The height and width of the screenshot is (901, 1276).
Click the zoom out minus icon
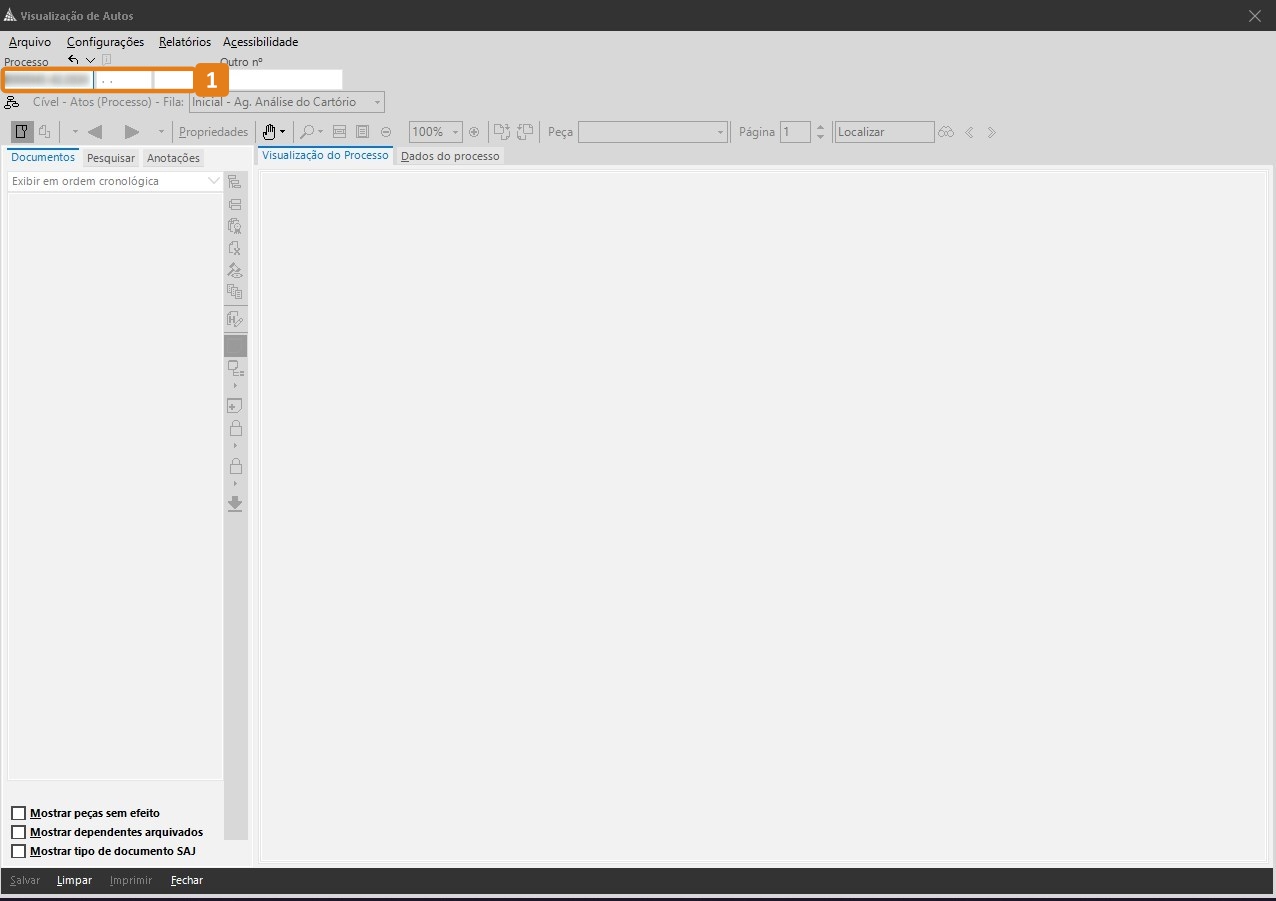tap(385, 132)
